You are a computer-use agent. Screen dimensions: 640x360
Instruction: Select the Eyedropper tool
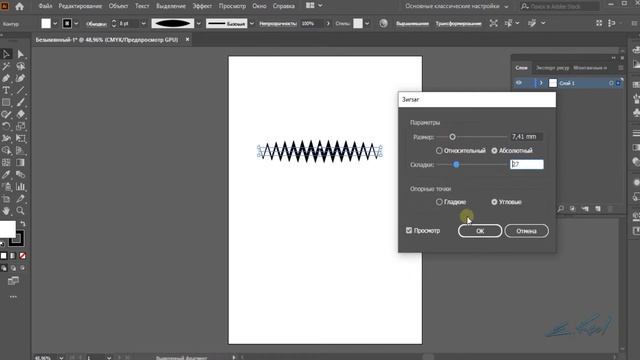click(6, 174)
